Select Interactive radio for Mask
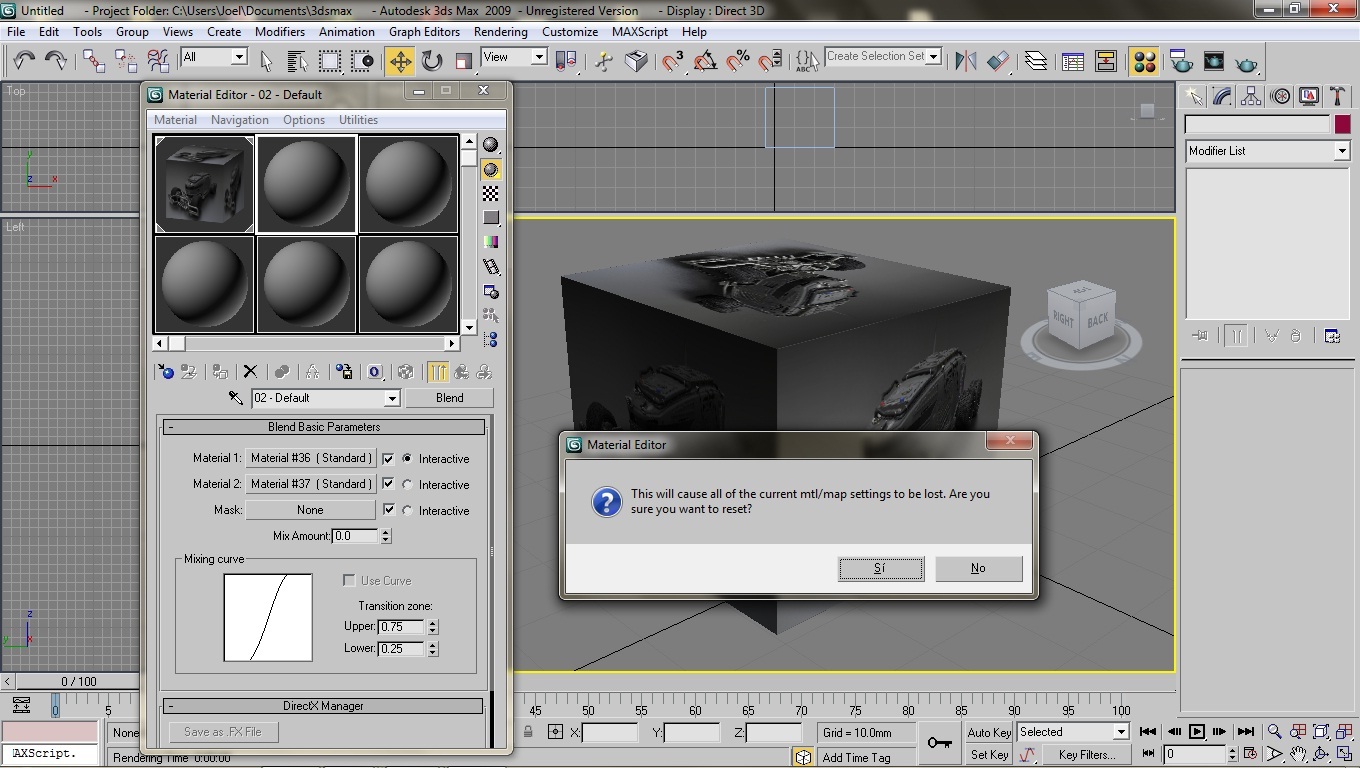This screenshot has width=1360, height=768. coord(407,510)
